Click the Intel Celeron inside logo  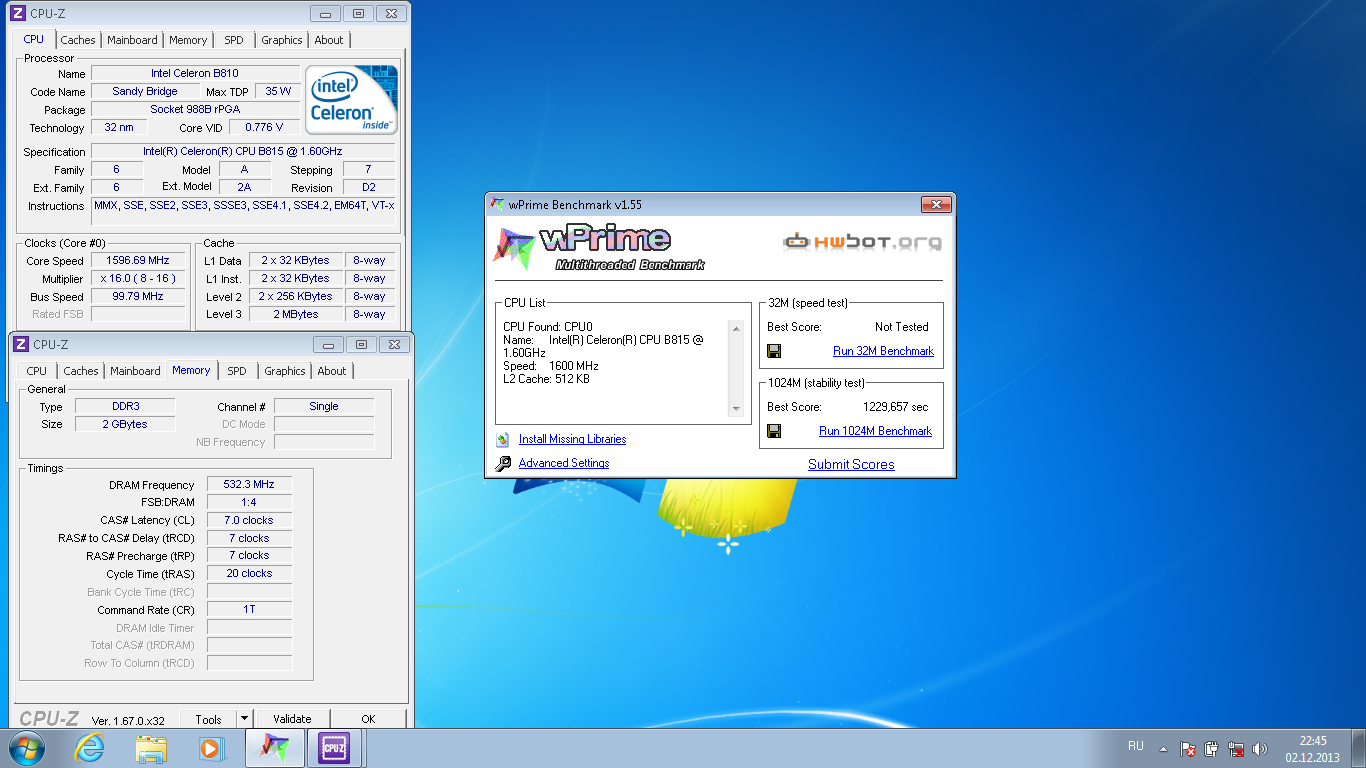pos(351,100)
